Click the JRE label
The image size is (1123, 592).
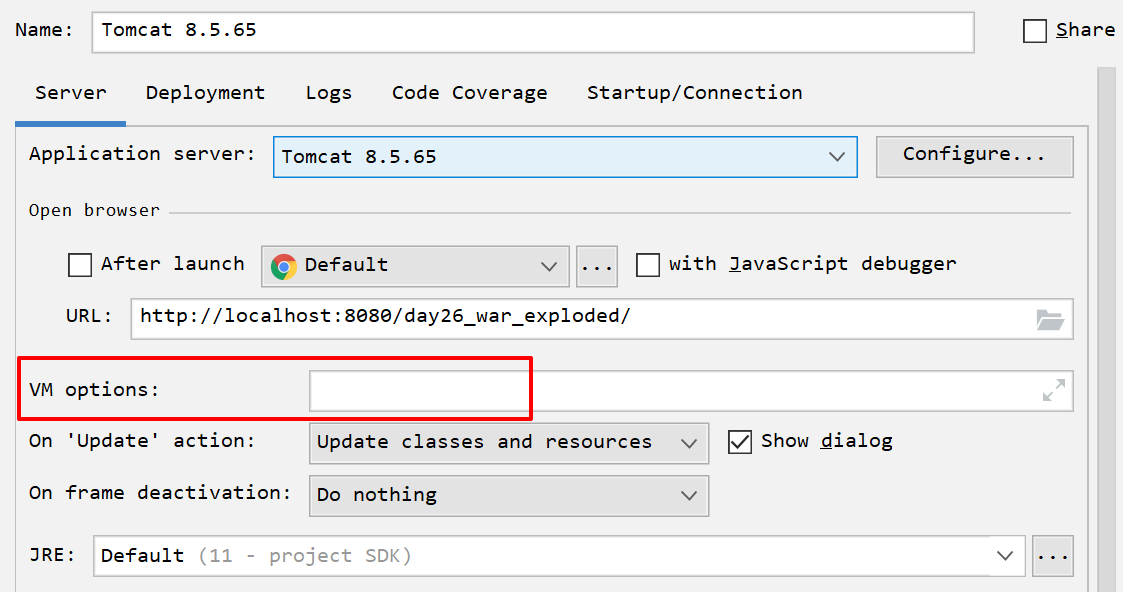pos(52,555)
